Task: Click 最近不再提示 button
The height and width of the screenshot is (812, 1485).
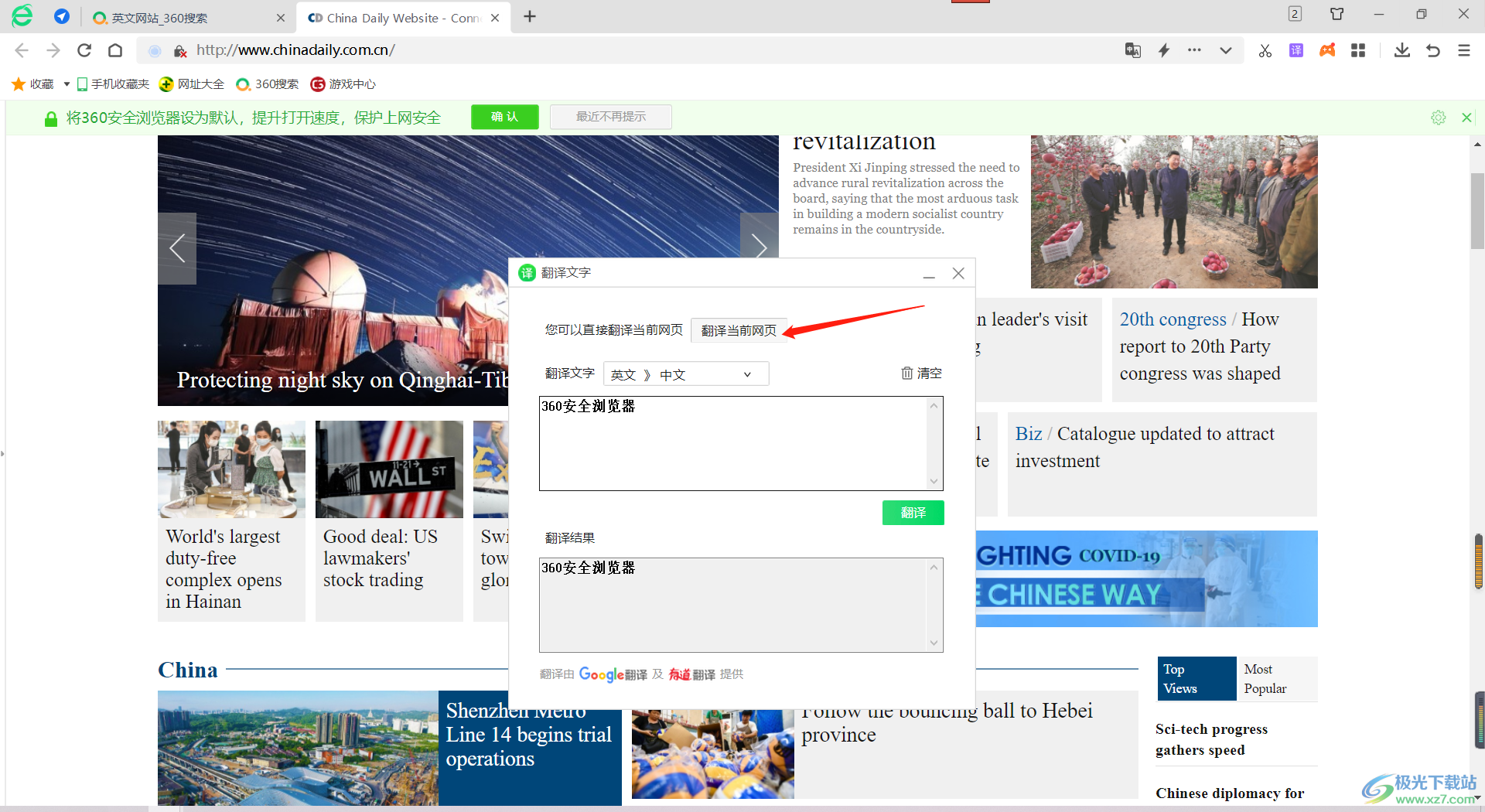Action: [x=610, y=117]
